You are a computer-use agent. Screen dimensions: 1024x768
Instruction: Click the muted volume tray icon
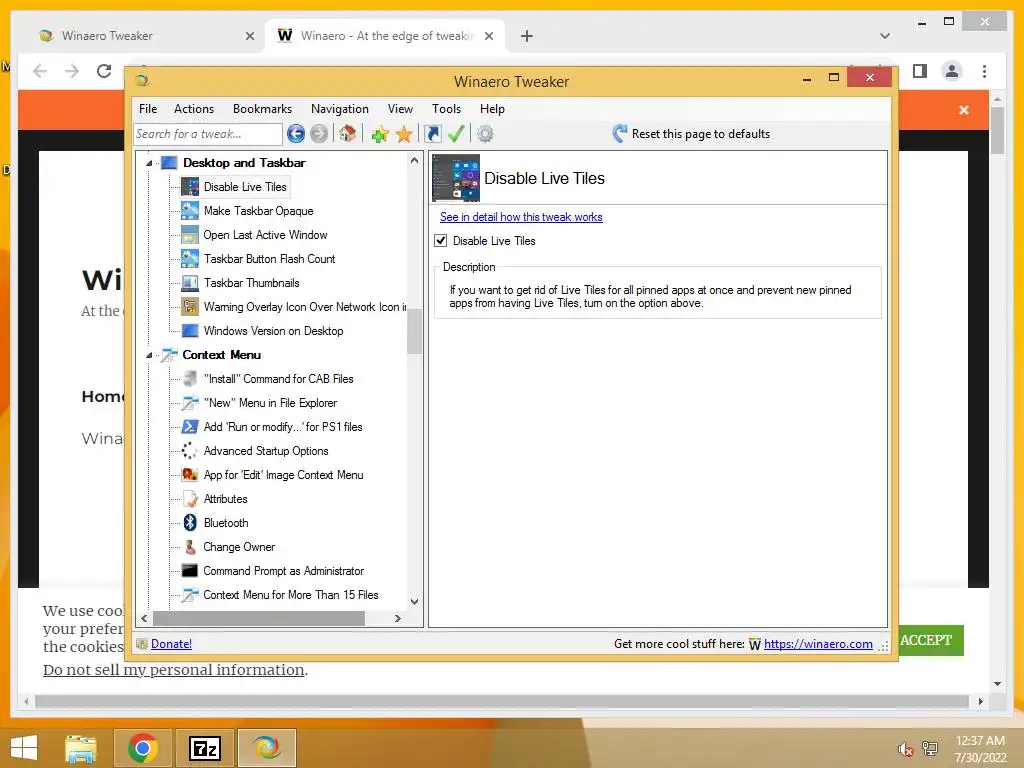pyautogui.click(x=905, y=749)
